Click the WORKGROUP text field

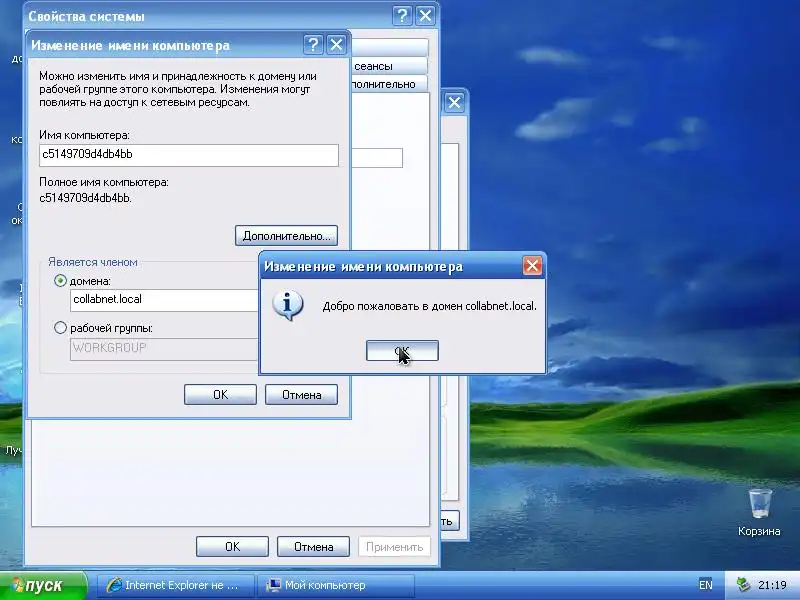pyautogui.click(x=164, y=349)
